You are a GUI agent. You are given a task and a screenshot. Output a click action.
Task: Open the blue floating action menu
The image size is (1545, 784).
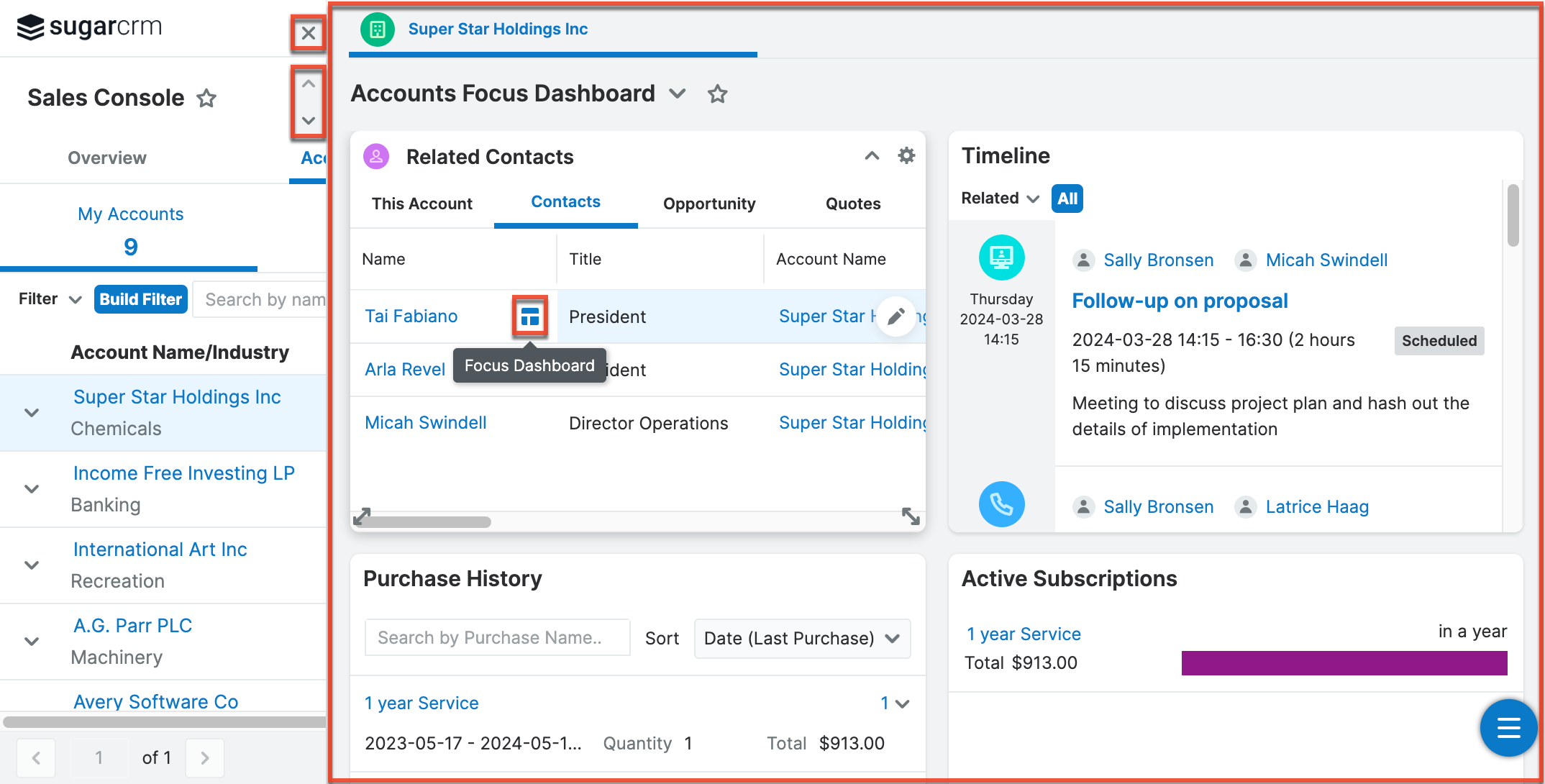coord(1508,728)
